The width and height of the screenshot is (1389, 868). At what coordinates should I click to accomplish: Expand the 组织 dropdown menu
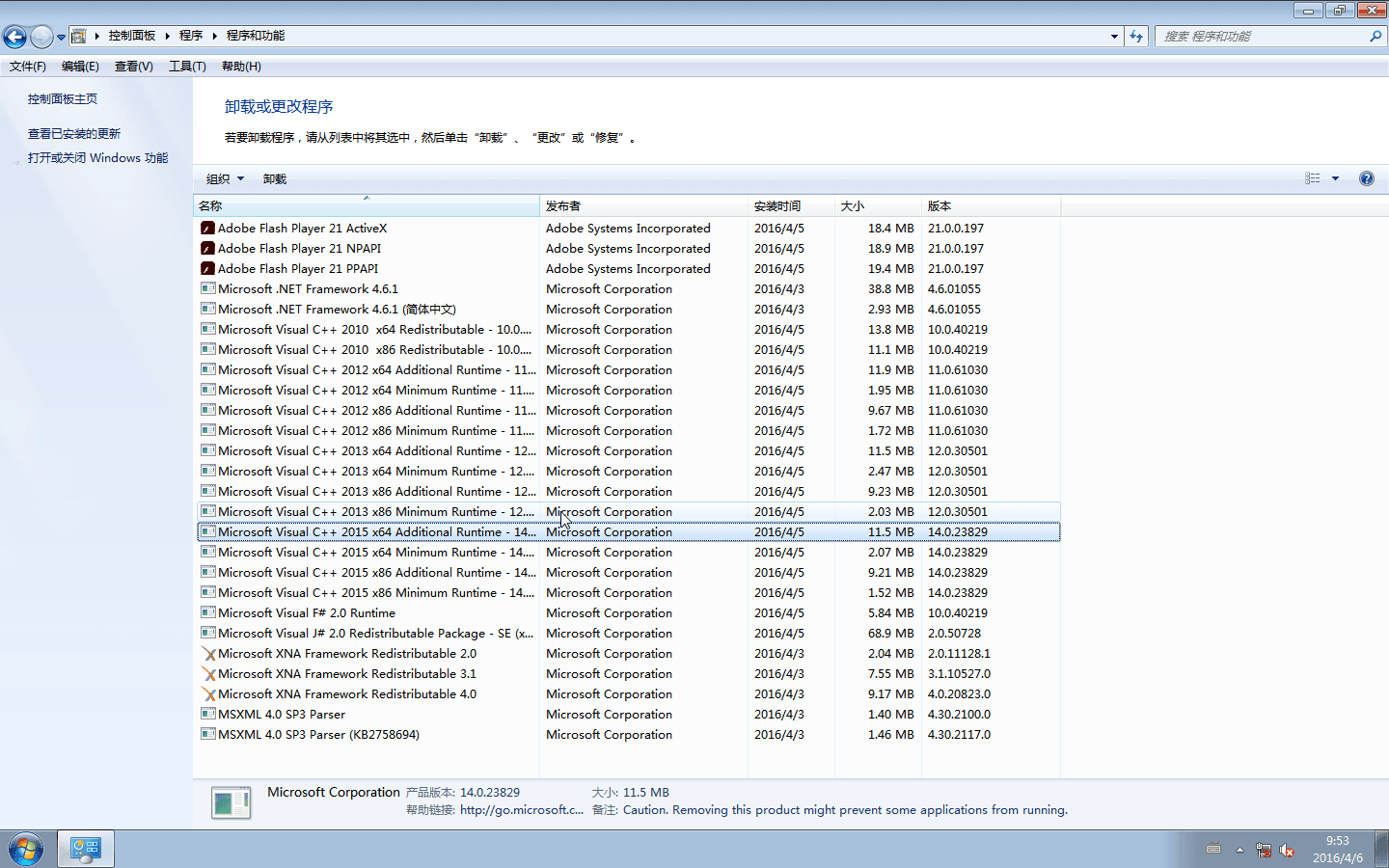tap(225, 179)
